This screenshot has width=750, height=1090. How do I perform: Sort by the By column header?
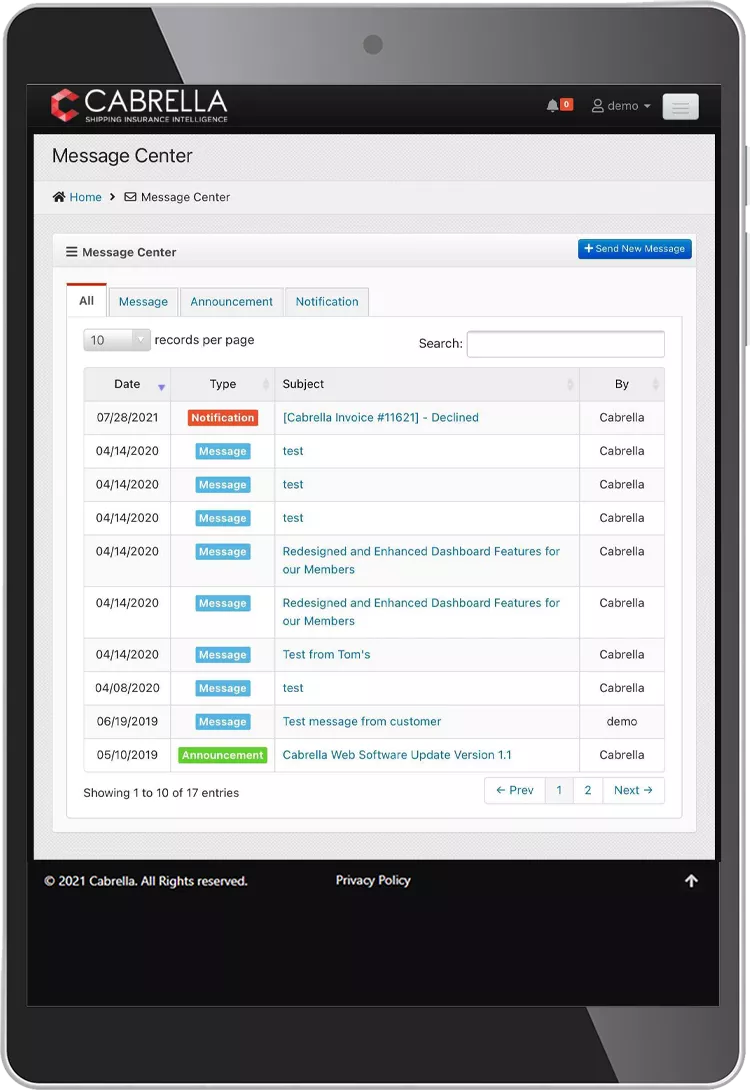pos(621,384)
